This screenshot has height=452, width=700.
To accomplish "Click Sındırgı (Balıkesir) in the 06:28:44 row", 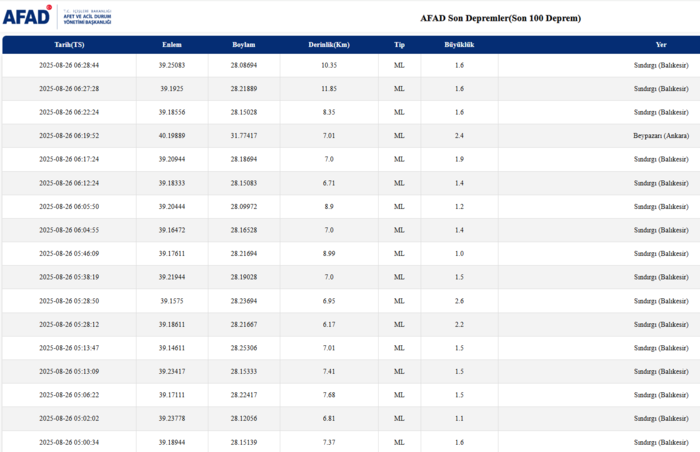I will pos(661,65).
